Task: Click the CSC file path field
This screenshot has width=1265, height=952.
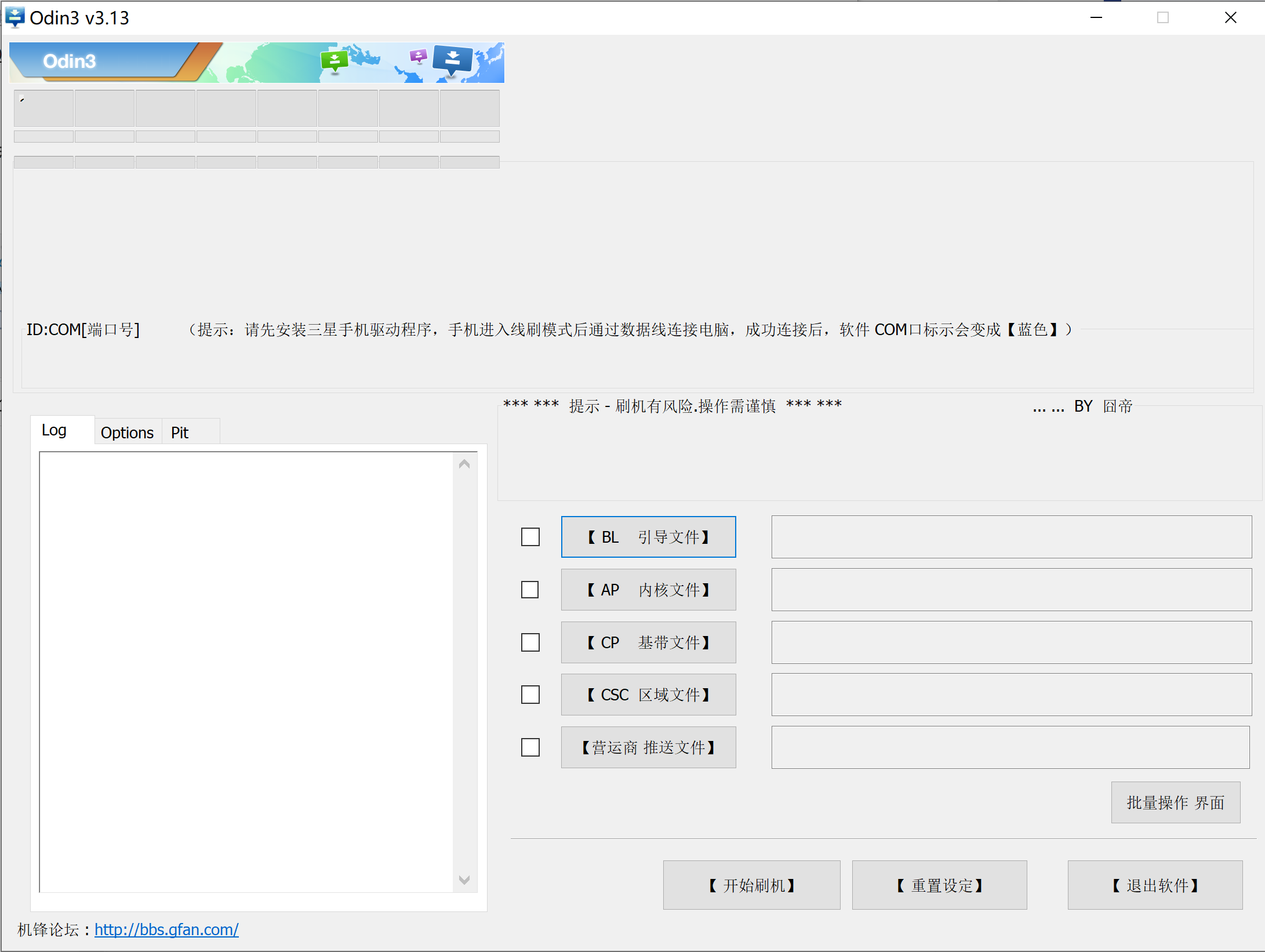Action: 1011,695
